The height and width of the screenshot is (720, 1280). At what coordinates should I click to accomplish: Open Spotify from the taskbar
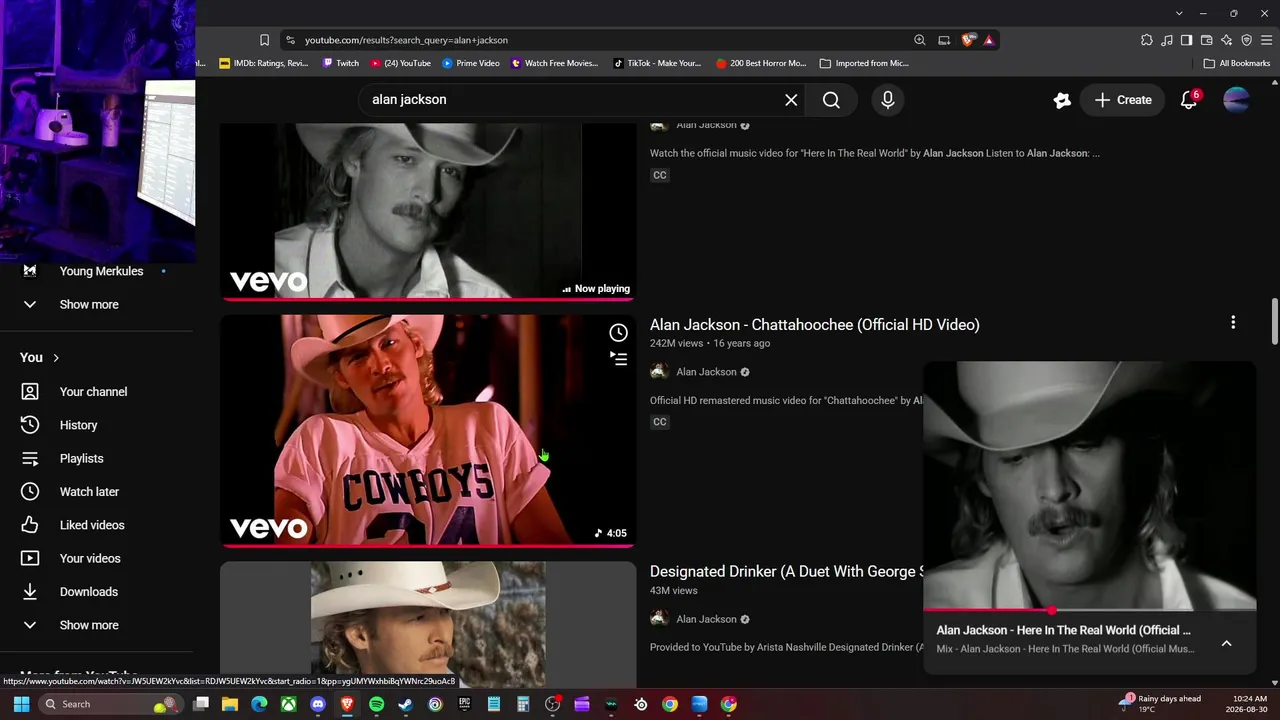[x=376, y=704]
